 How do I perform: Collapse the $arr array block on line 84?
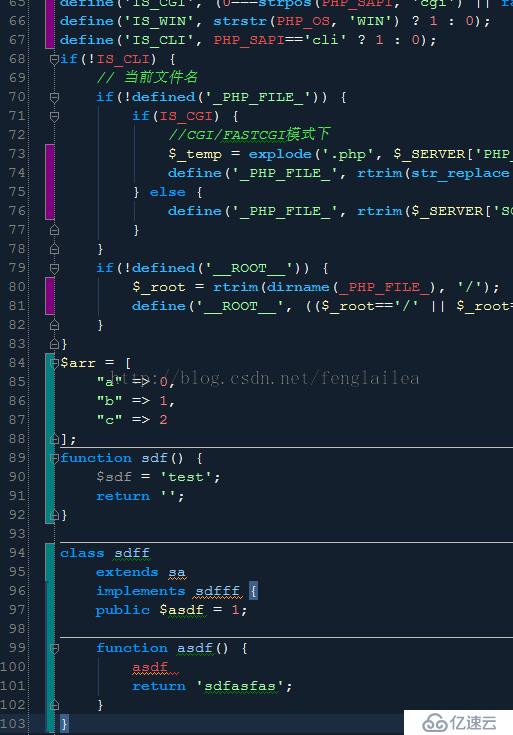coord(54,363)
